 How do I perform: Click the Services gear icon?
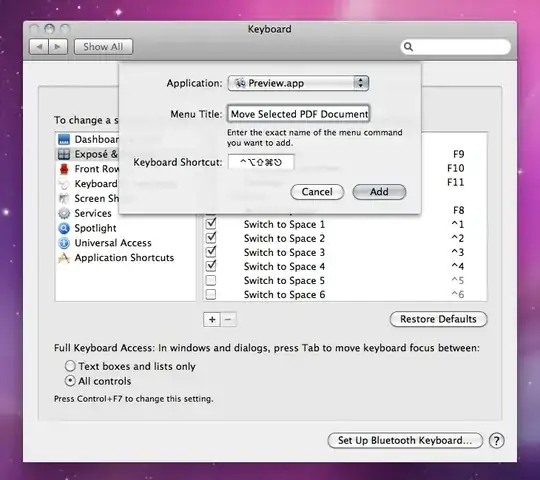[64, 213]
